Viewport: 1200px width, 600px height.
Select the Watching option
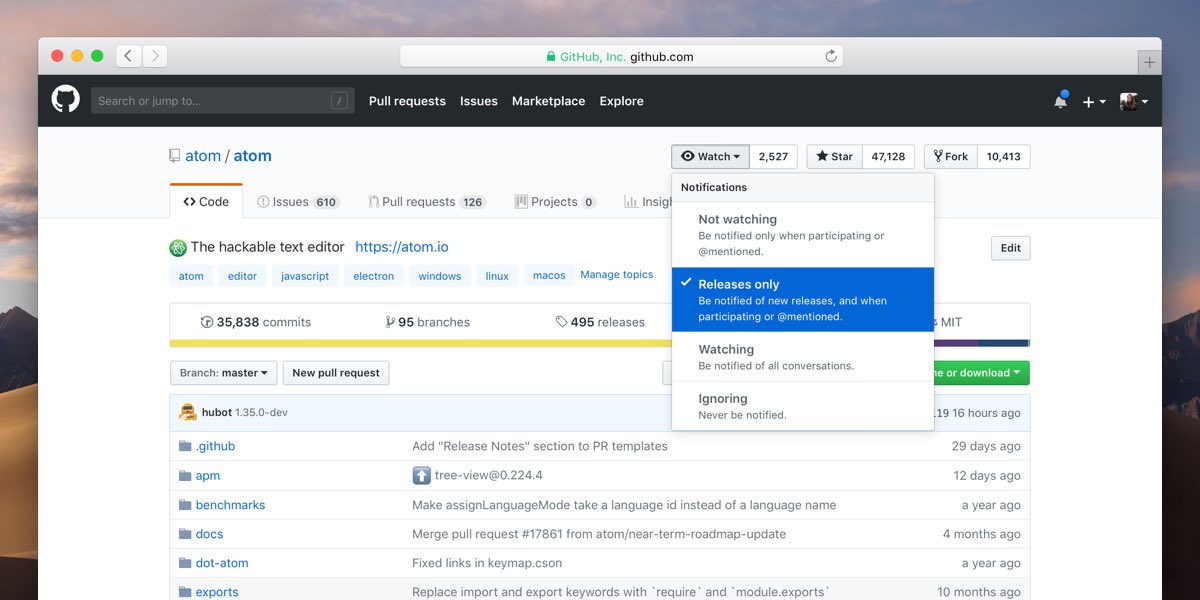tap(803, 356)
